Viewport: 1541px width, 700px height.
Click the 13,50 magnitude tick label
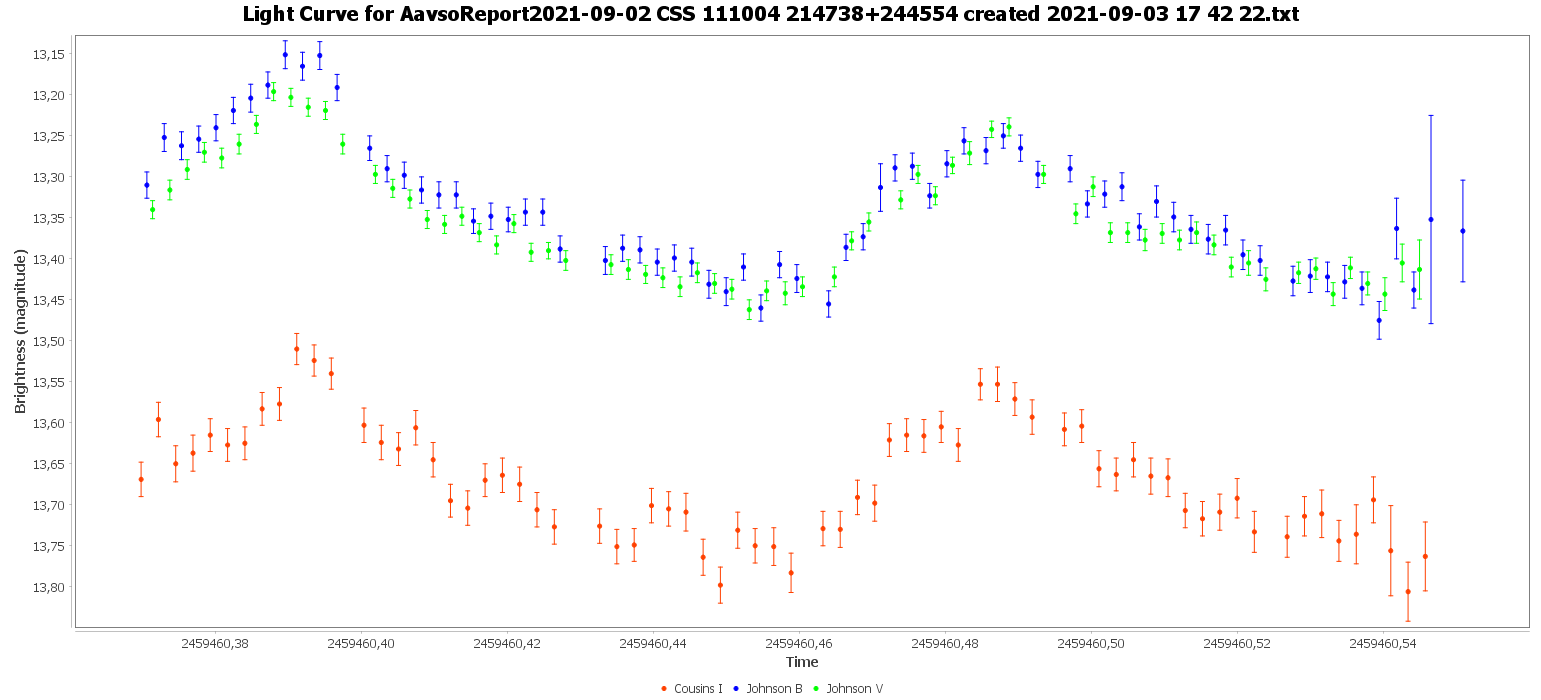[x=50, y=341]
